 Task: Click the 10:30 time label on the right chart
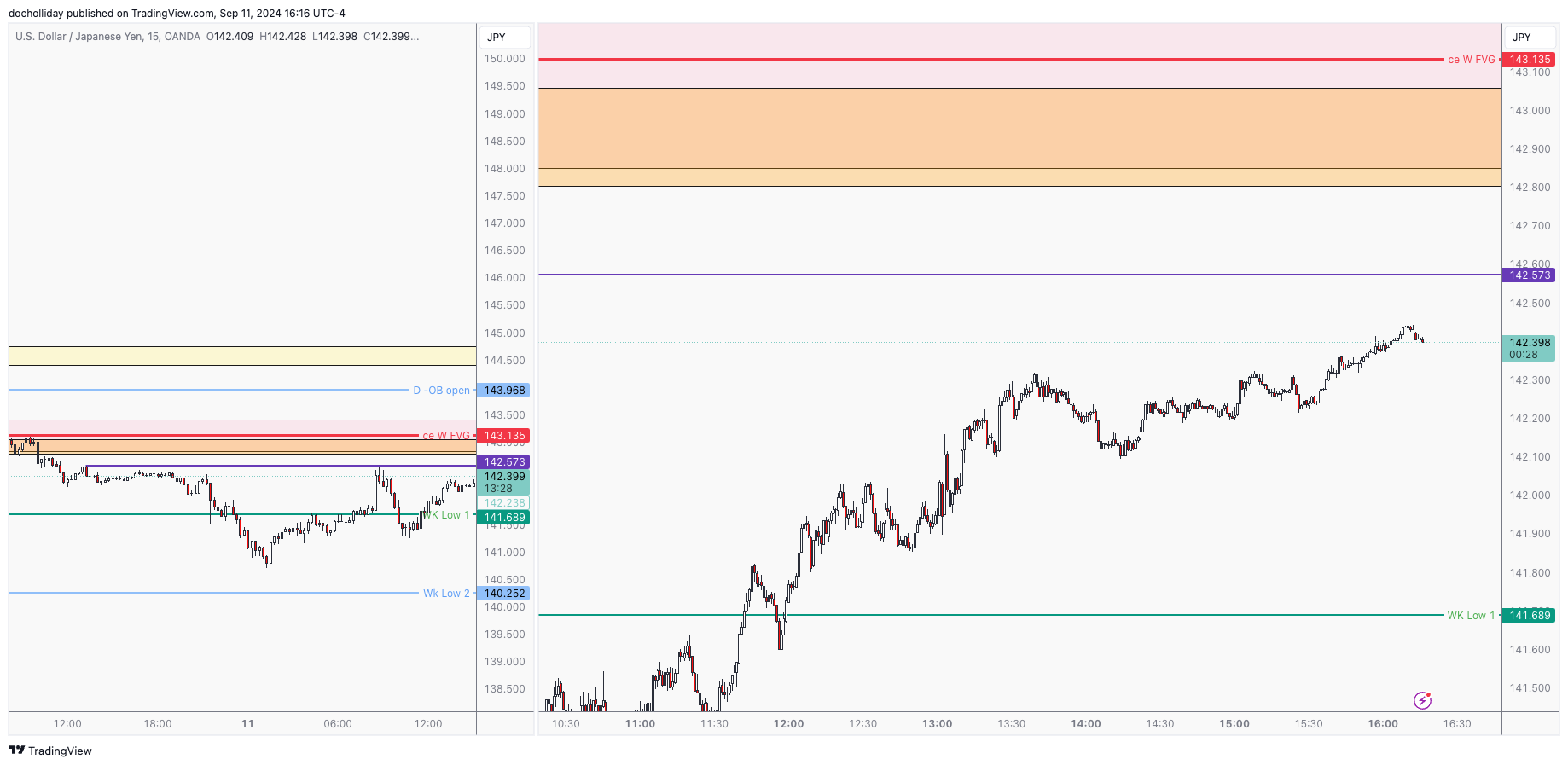[566, 724]
